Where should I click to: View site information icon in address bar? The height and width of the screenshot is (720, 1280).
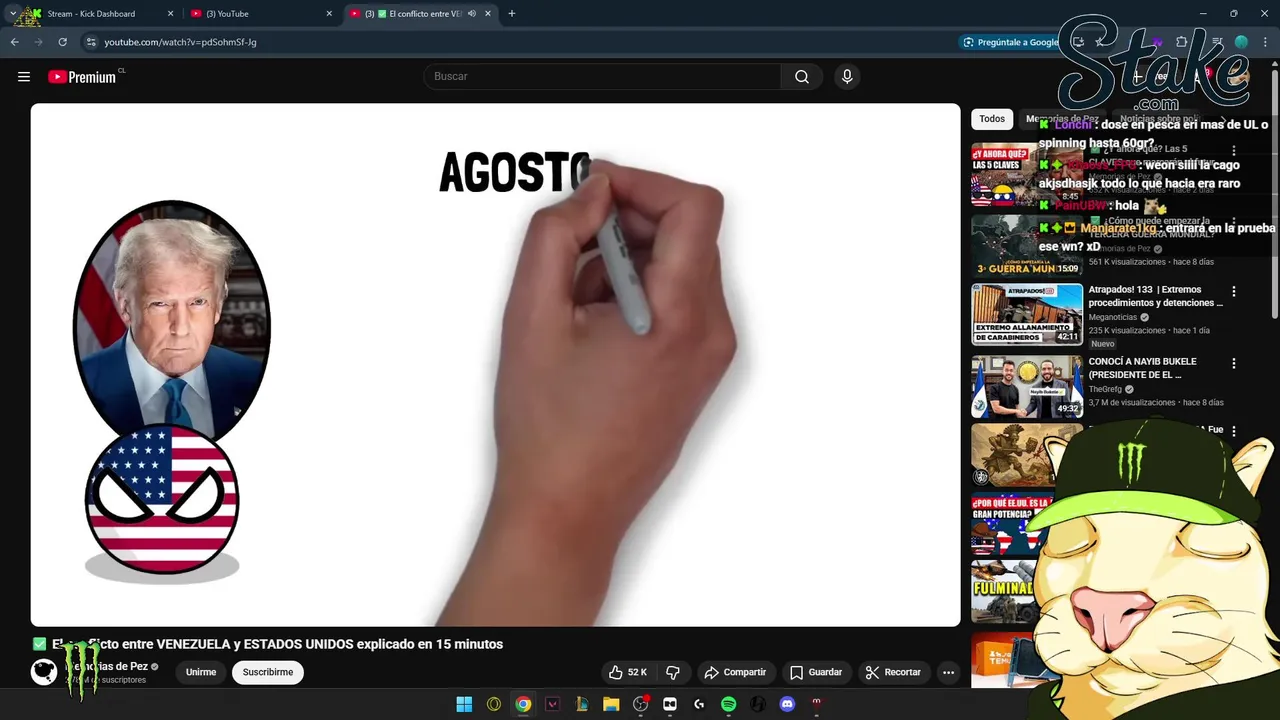click(x=91, y=42)
